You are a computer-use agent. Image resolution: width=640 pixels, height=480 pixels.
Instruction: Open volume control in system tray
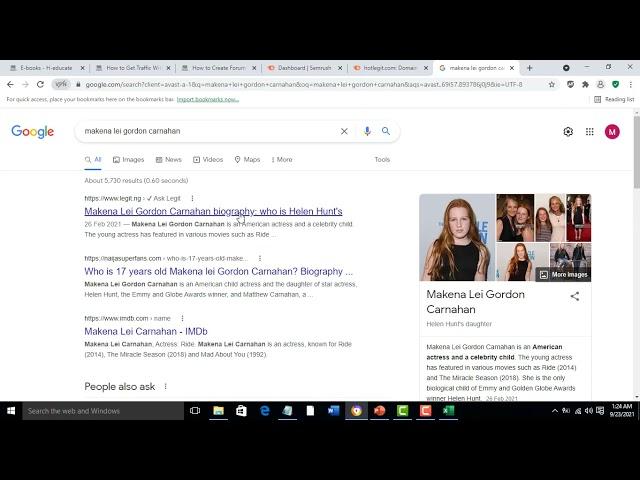point(589,411)
